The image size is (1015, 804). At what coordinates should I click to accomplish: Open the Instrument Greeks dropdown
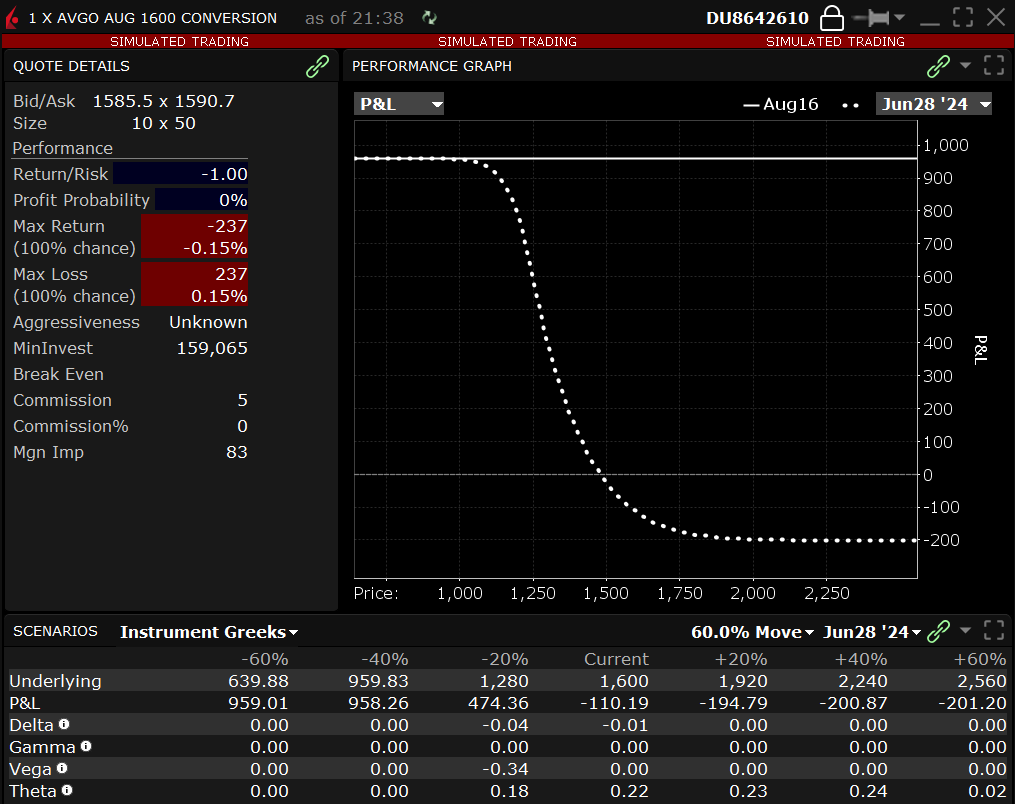click(209, 632)
